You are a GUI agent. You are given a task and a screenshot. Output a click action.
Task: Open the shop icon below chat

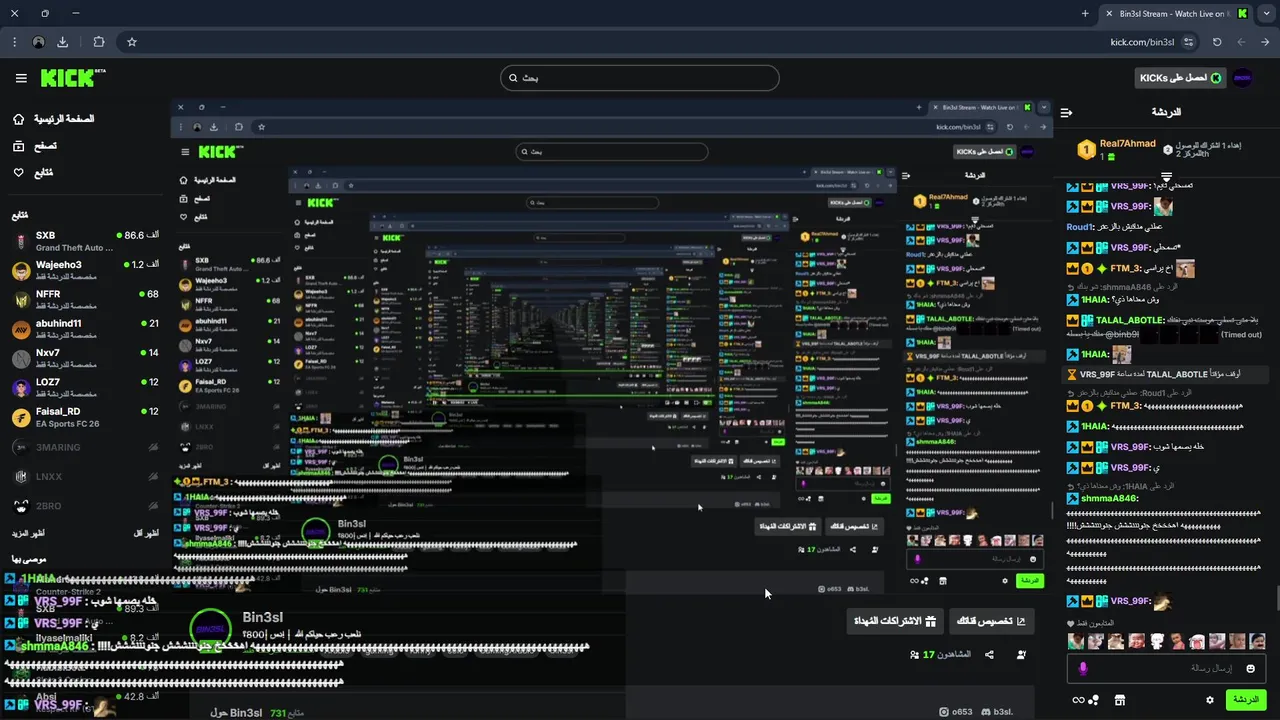click(1120, 700)
